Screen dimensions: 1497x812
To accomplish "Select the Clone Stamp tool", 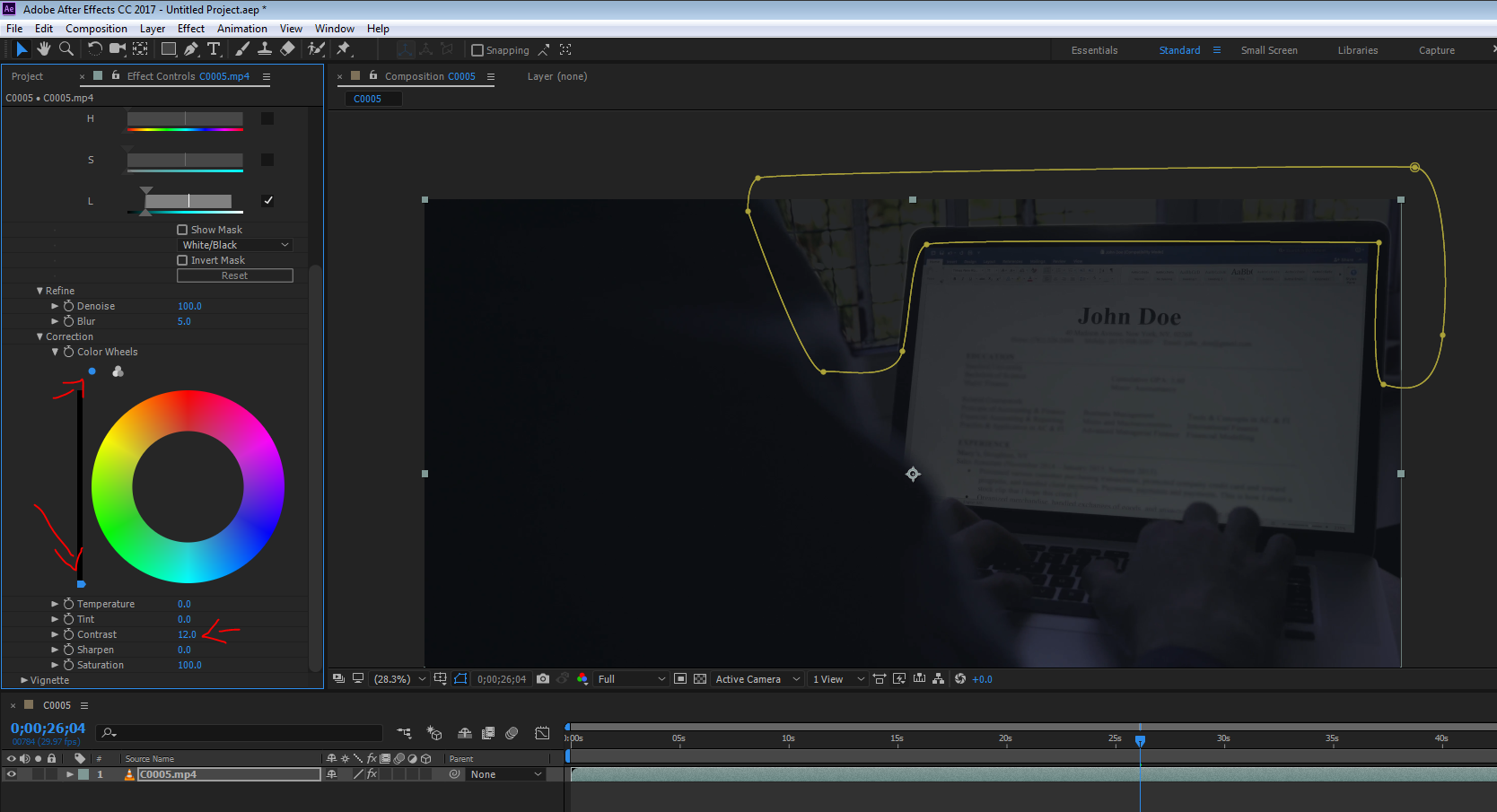I will (x=265, y=49).
